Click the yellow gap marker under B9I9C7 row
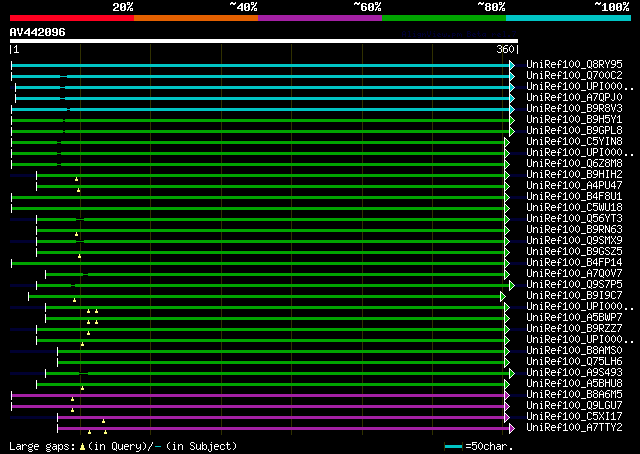 click(x=74, y=301)
